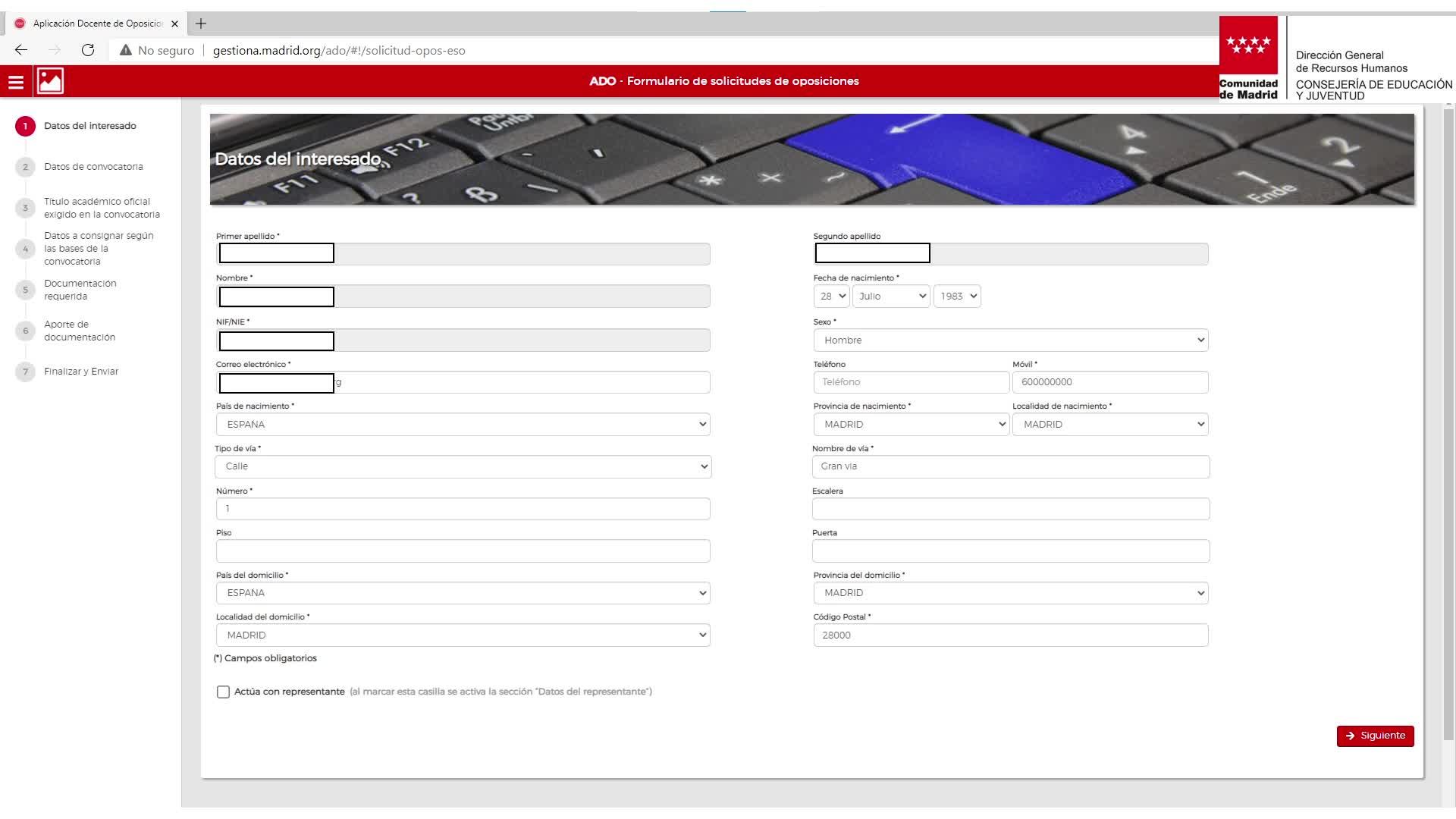Open the hamburger menu icon
Viewport: 1456px width, 819px height.
click(16, 82)
